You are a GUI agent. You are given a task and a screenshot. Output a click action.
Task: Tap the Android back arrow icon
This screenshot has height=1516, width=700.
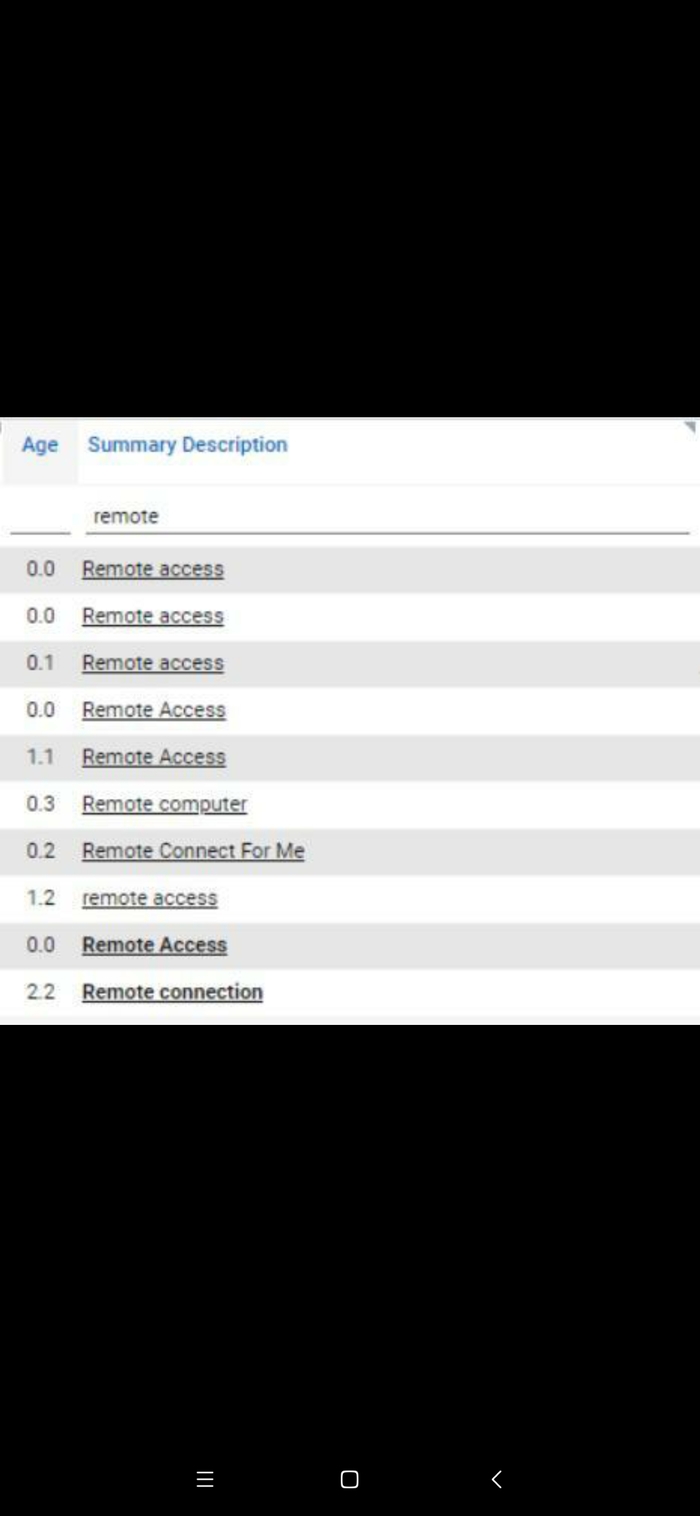click(497, 1479)
